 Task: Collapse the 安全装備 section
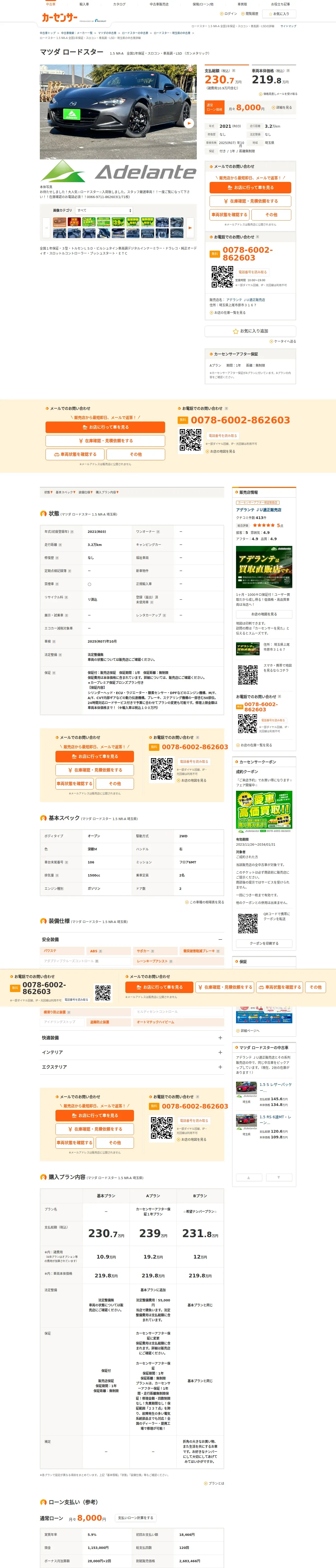[x=220, y=939]
